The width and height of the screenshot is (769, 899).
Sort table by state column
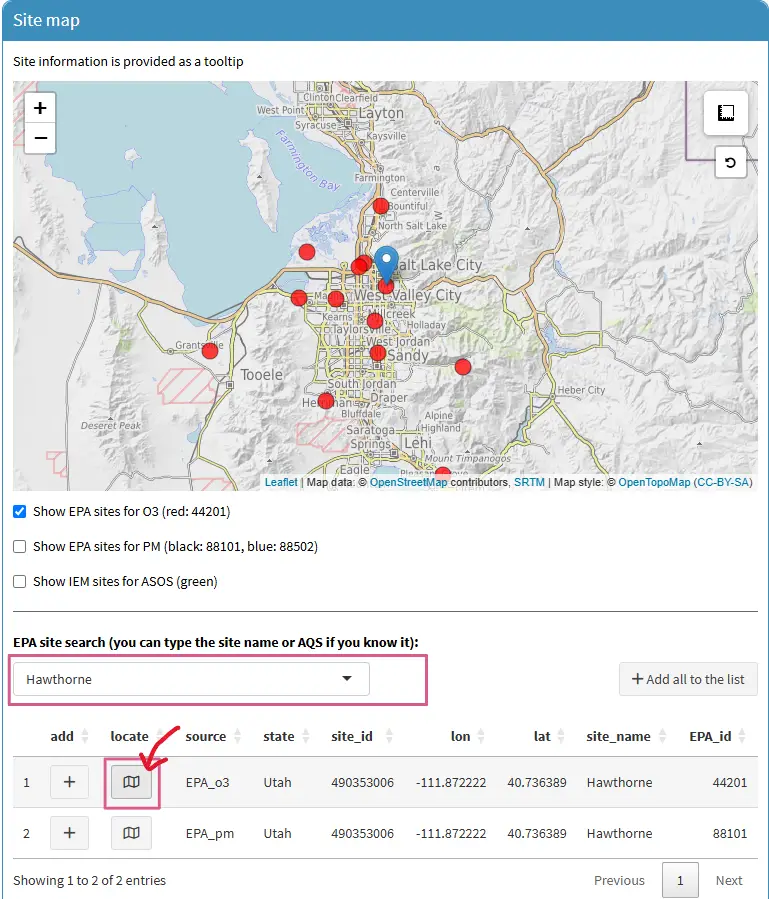279,736
